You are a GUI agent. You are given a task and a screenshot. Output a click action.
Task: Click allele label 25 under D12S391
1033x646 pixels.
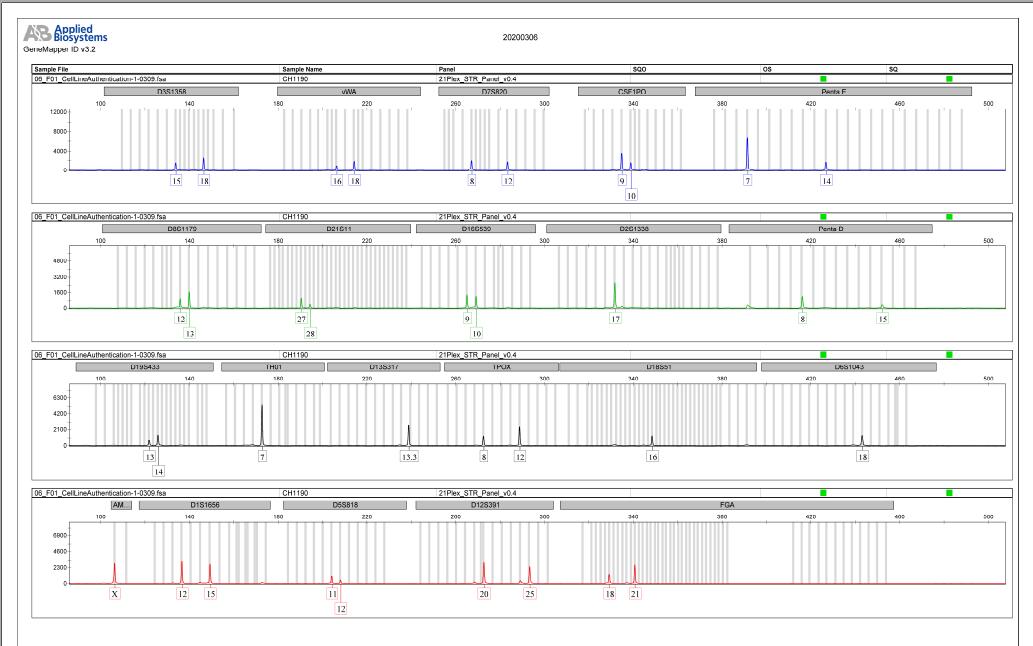tap(530, 594)
